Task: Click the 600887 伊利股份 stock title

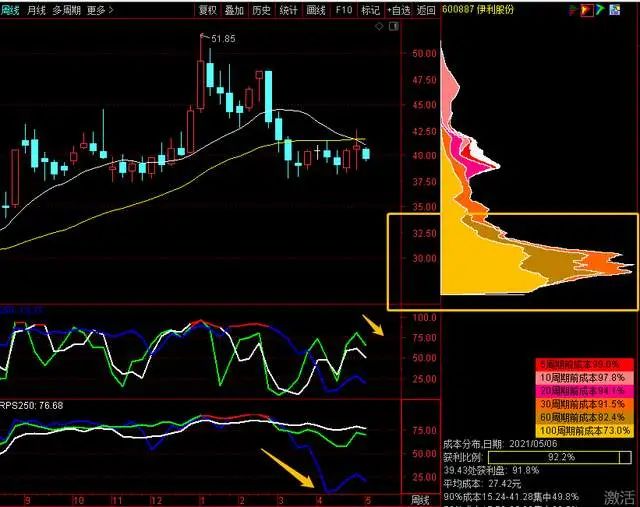Action: click(478, 9)
